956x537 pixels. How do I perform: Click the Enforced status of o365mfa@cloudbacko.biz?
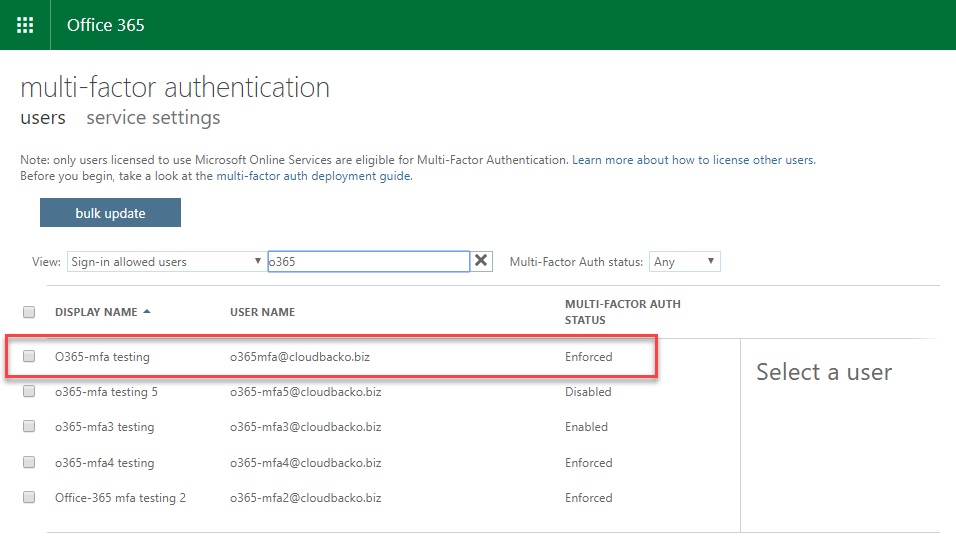[x=588, y=357]
